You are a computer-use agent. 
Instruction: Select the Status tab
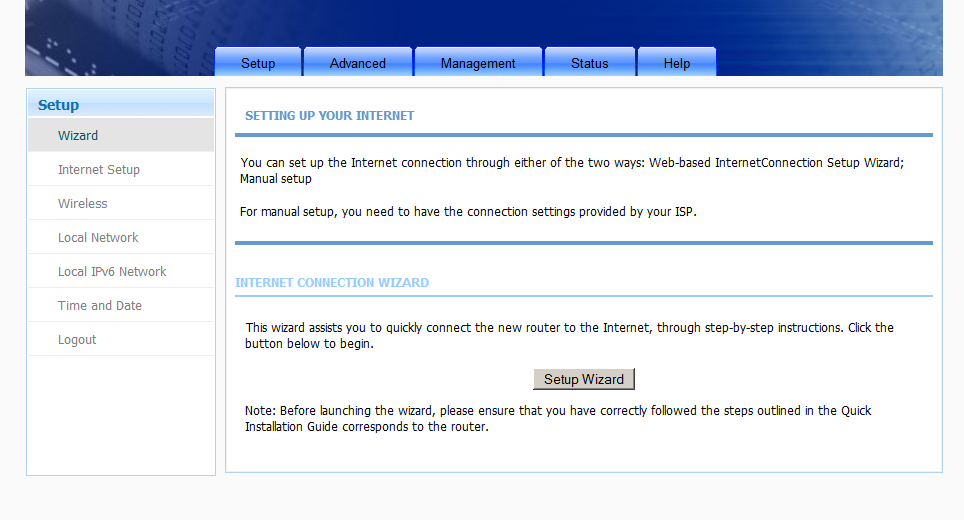tap(590, 63)
